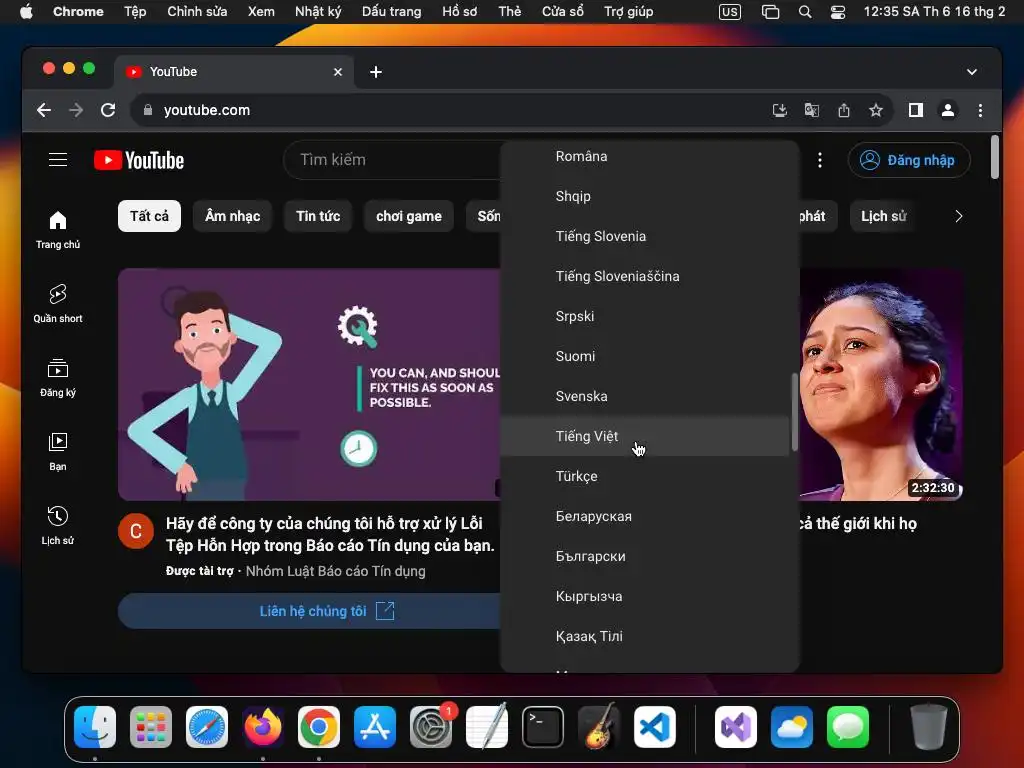
Task: Switch input source US in menu bar
Action: [x=730, y=12]
